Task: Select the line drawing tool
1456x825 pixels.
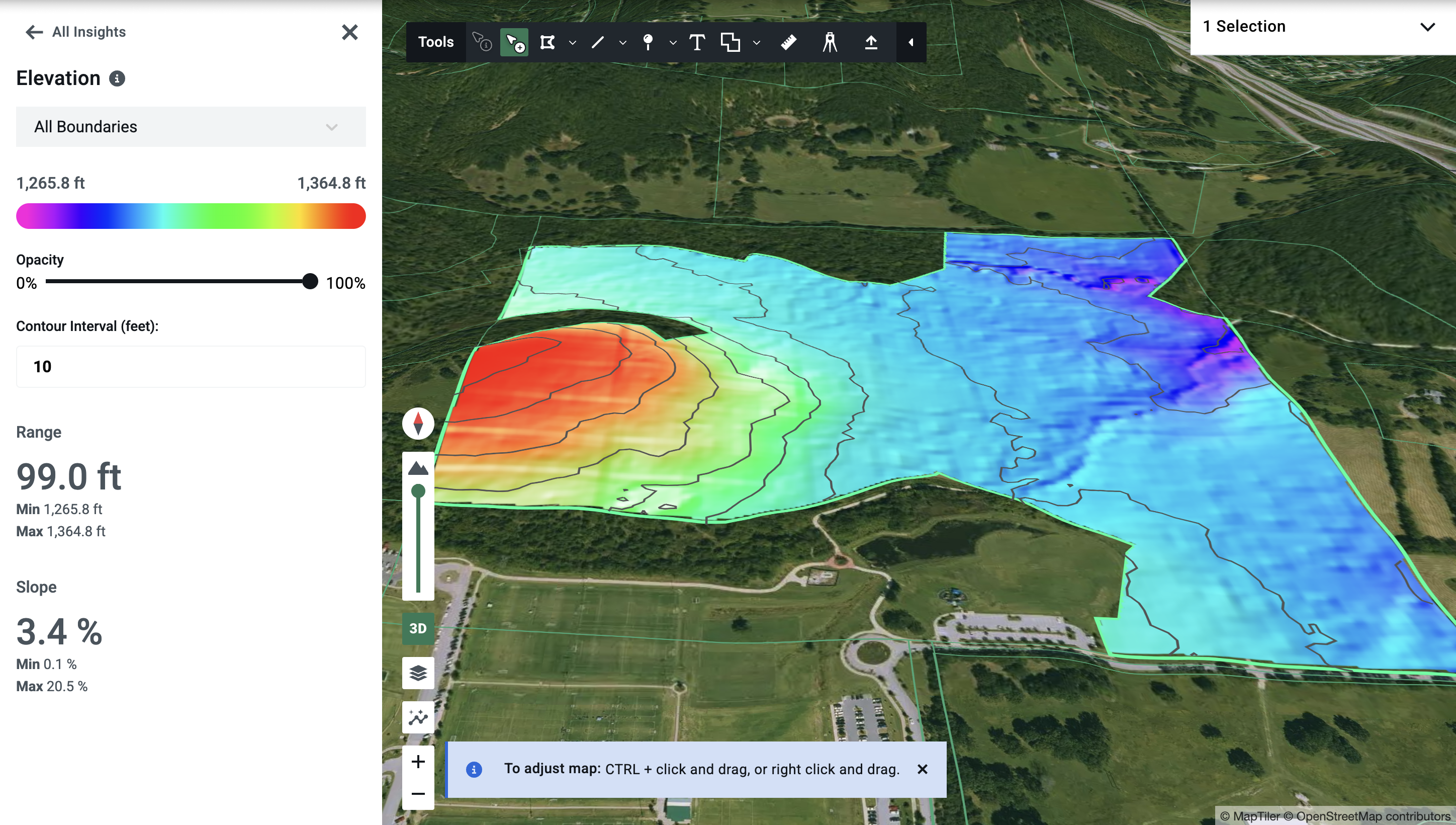Action: pyautogui.click(x=597, y=42)
